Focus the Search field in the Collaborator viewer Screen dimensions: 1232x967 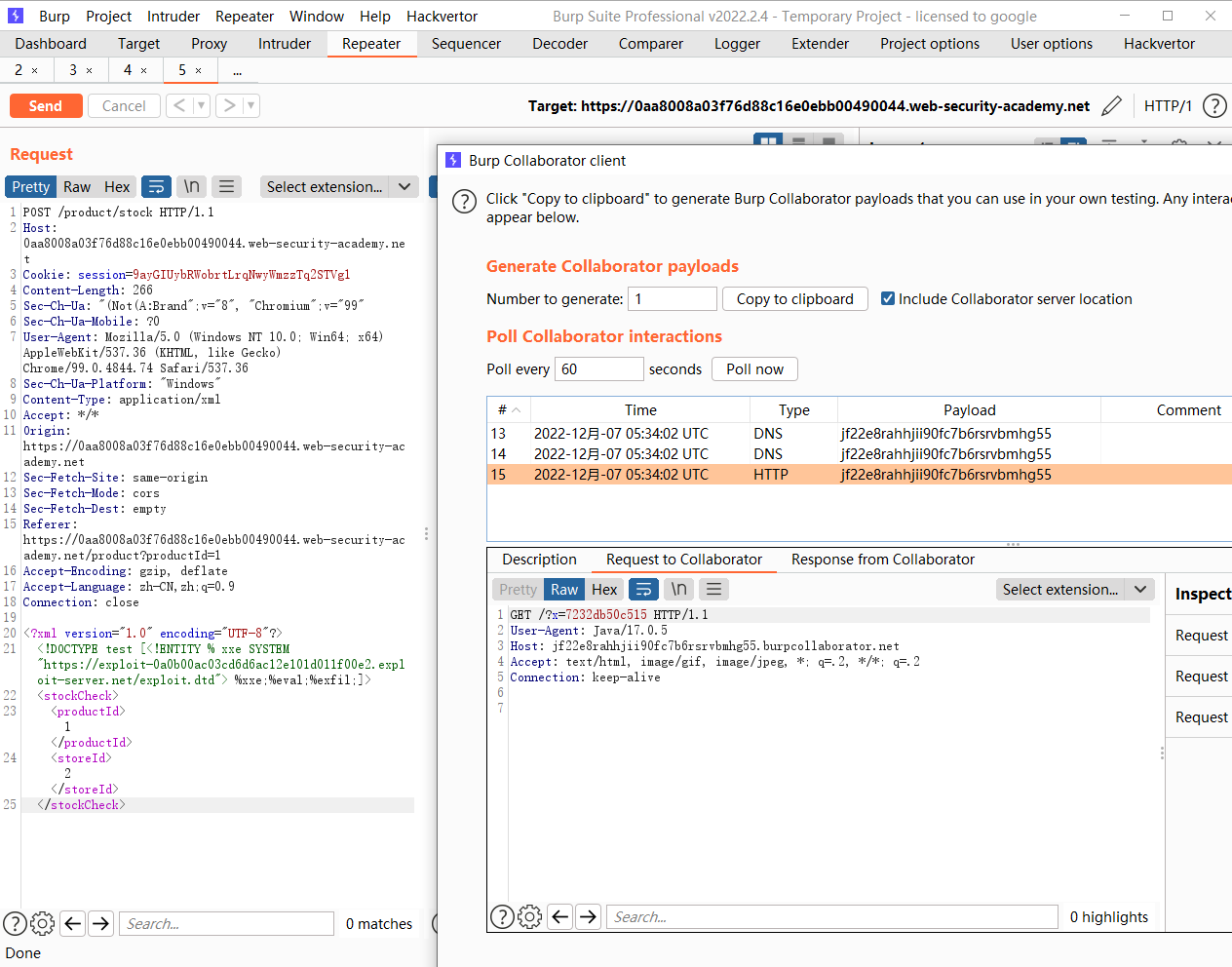point(831,916)
